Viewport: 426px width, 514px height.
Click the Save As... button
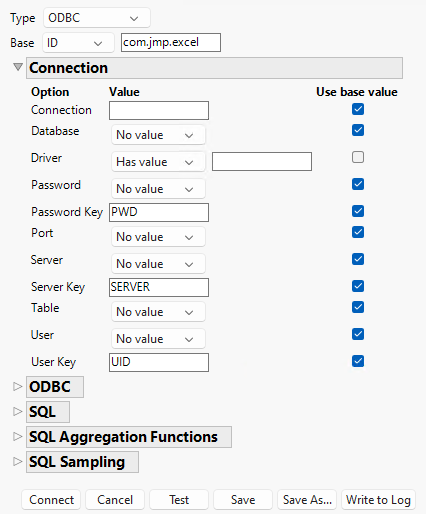pos(307,500)
